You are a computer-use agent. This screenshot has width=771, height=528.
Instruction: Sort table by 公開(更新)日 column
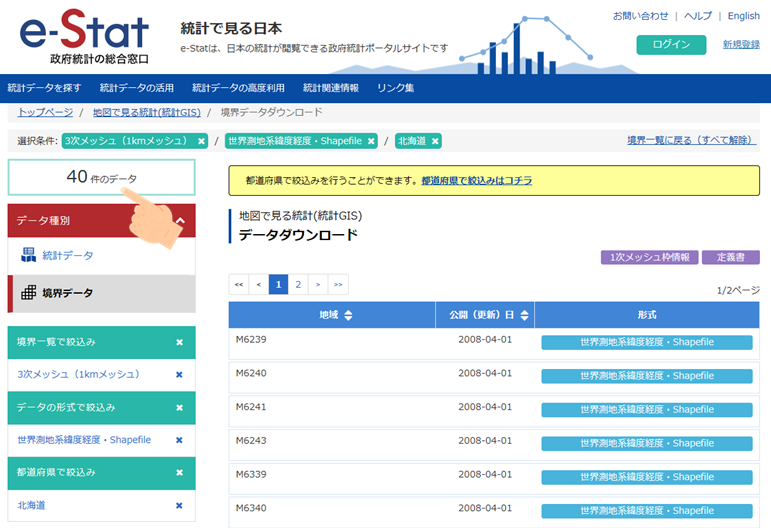click(524, 315)
